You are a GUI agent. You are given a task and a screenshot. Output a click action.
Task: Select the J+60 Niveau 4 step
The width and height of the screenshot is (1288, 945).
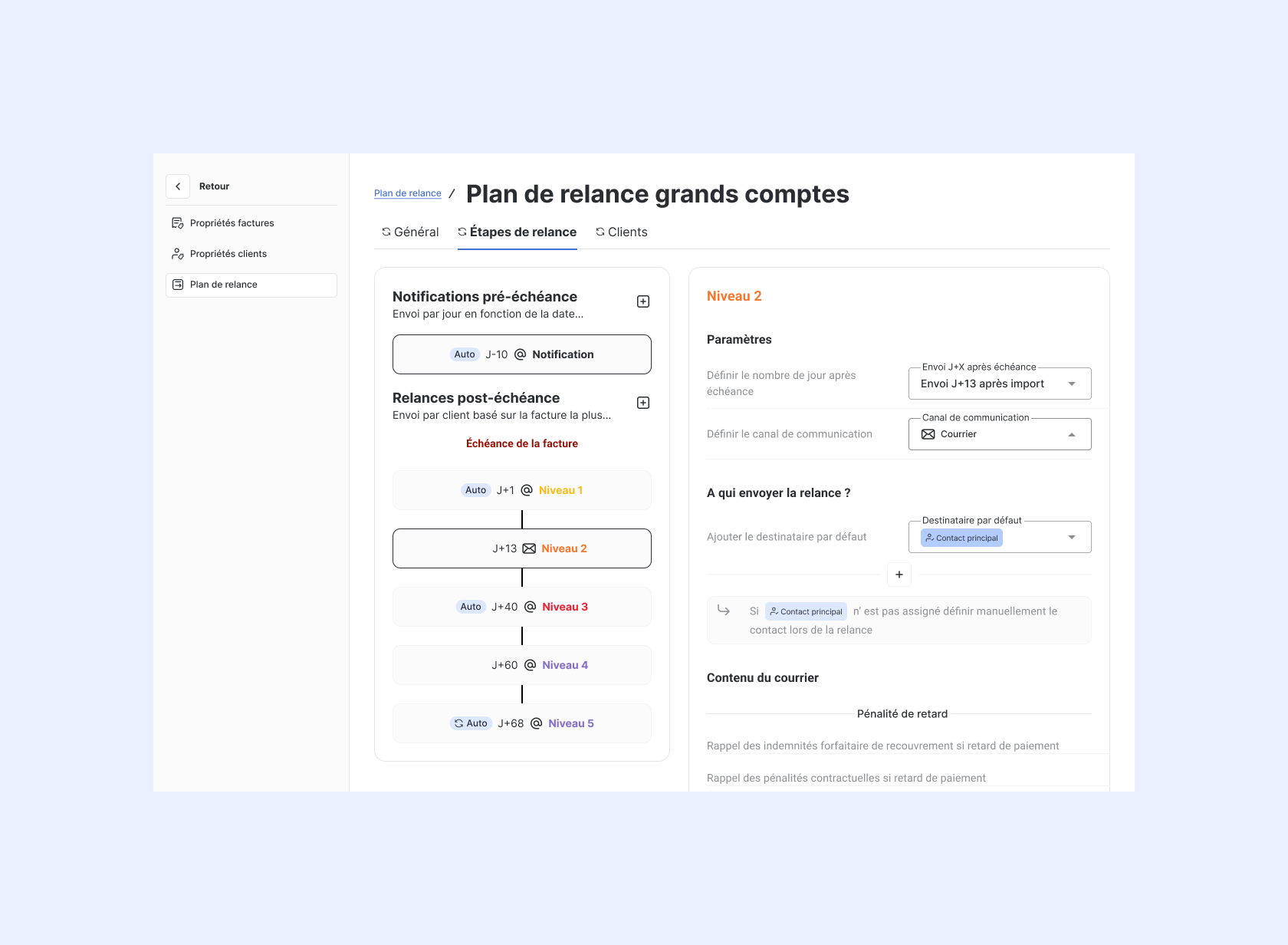point(522,665)
